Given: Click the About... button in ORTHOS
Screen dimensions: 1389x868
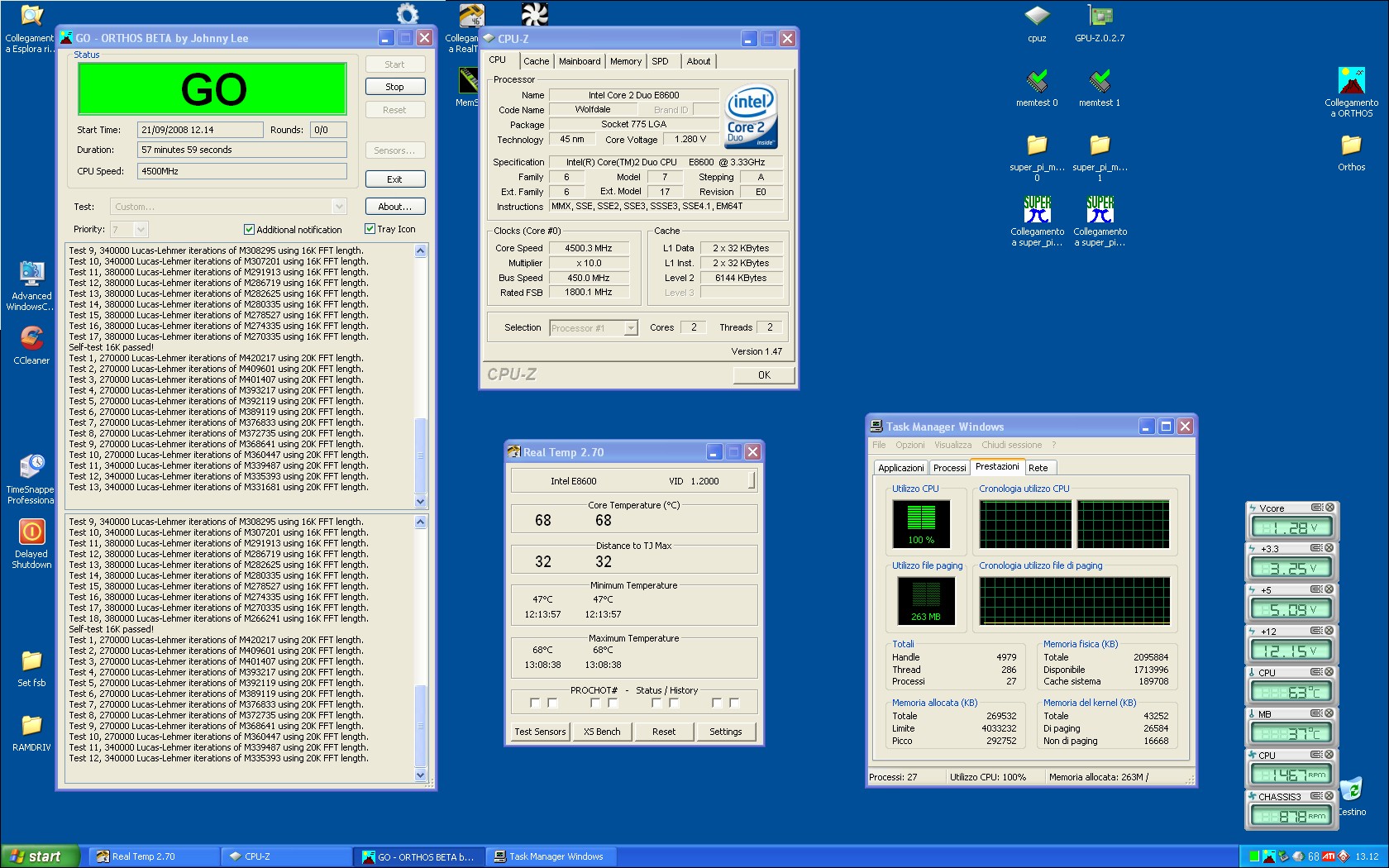Looking at the screenshot, I should click(x=394, y=207).
